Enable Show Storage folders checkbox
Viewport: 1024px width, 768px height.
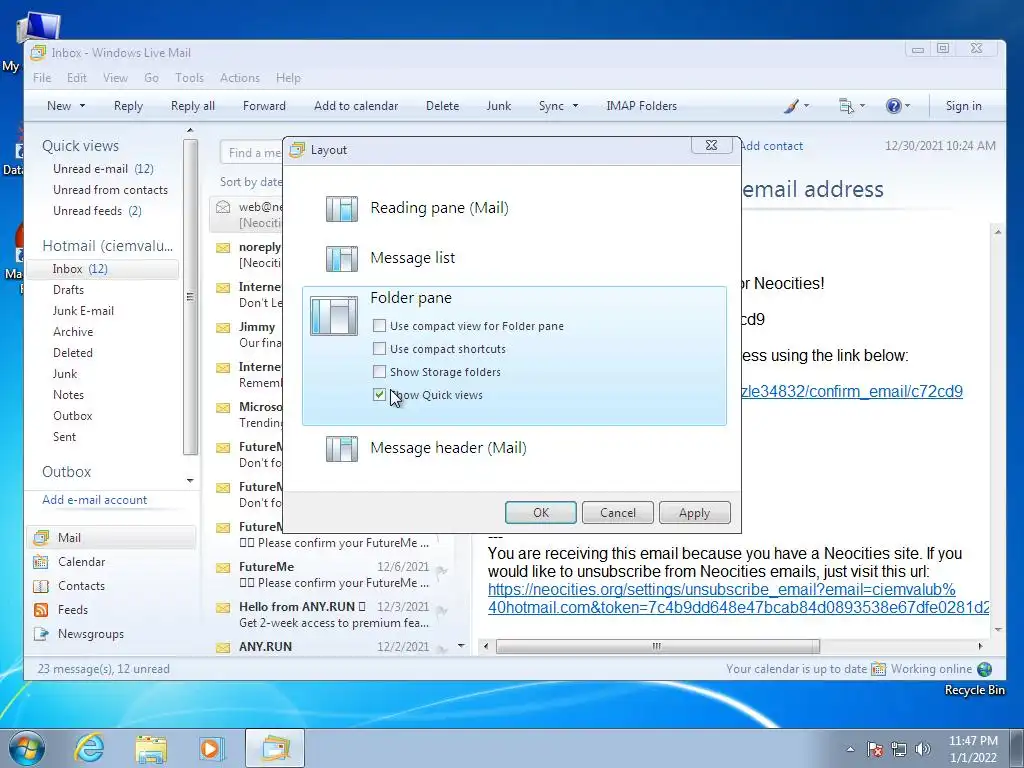(x=379, y=372)
